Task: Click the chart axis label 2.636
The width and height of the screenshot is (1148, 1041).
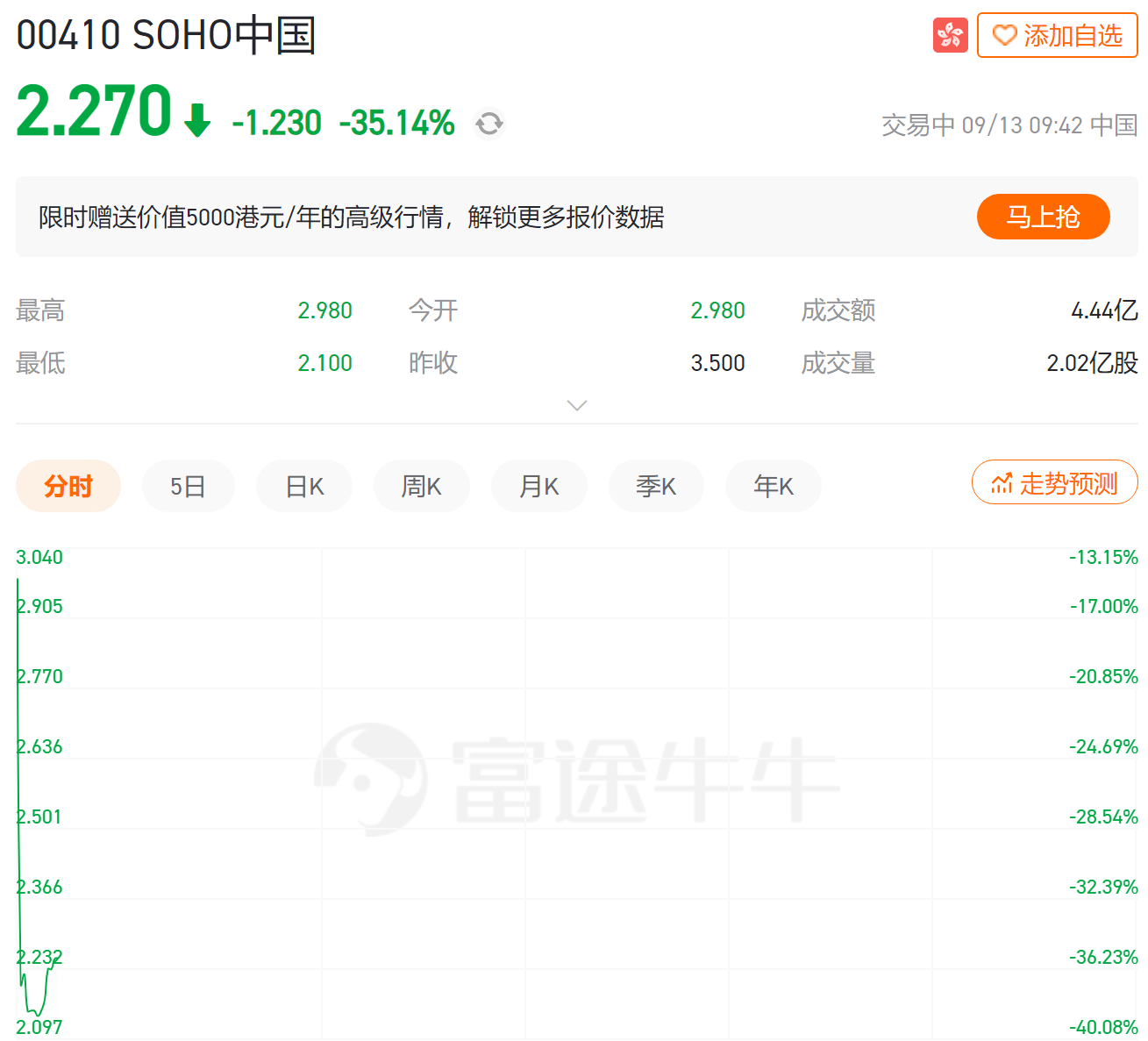Action: point(39,747)
